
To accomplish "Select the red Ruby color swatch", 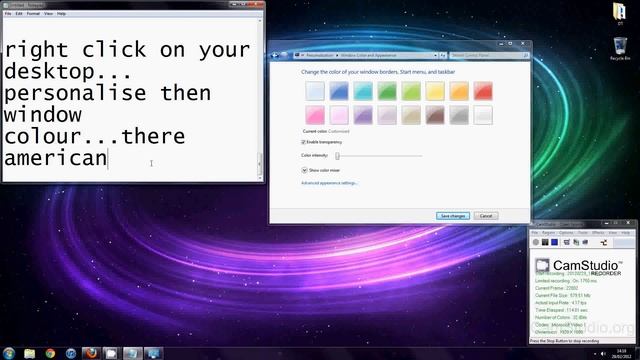I will (x=483, y=91).
